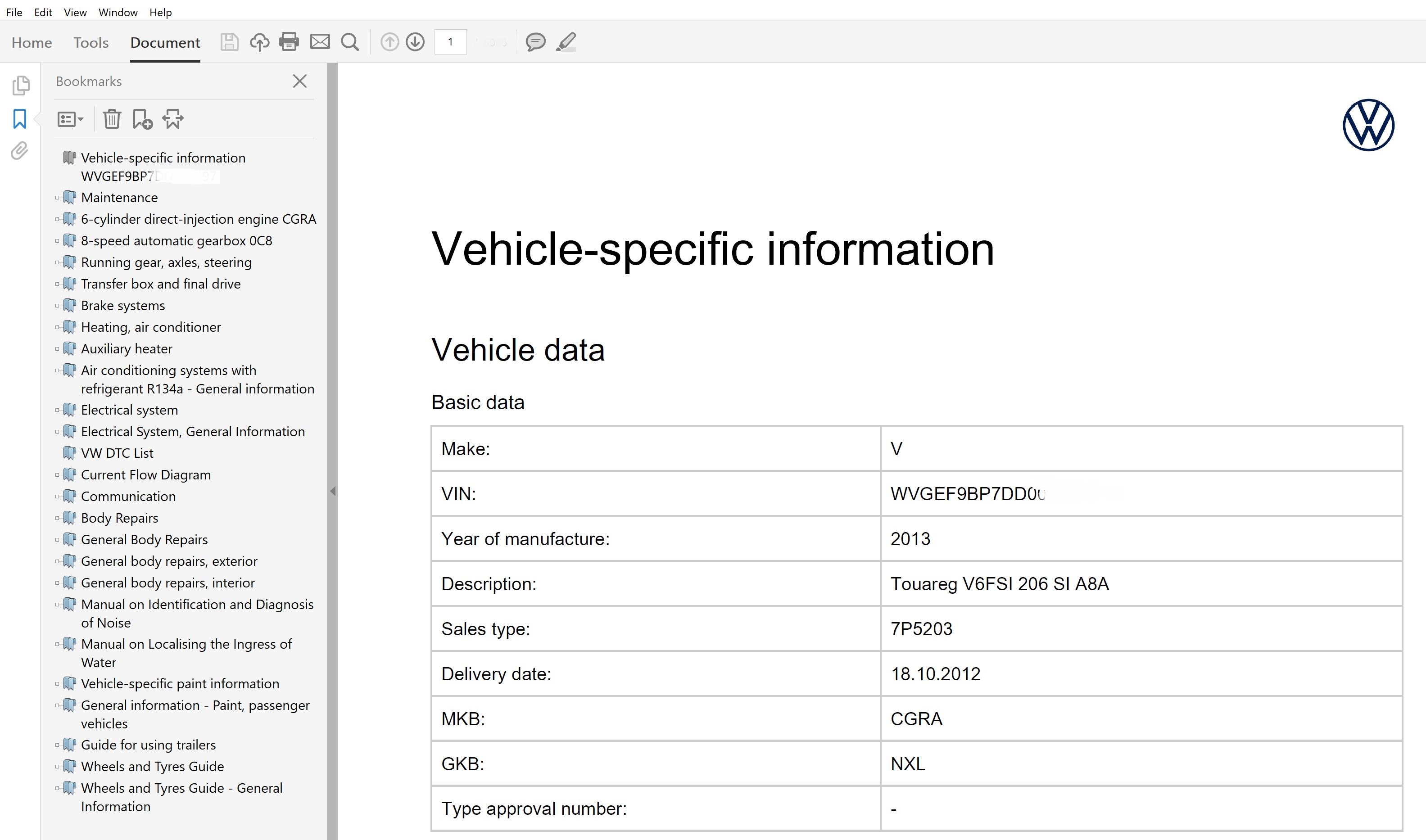
Task: Click the page number input field
Action: (x=450, y=42)
